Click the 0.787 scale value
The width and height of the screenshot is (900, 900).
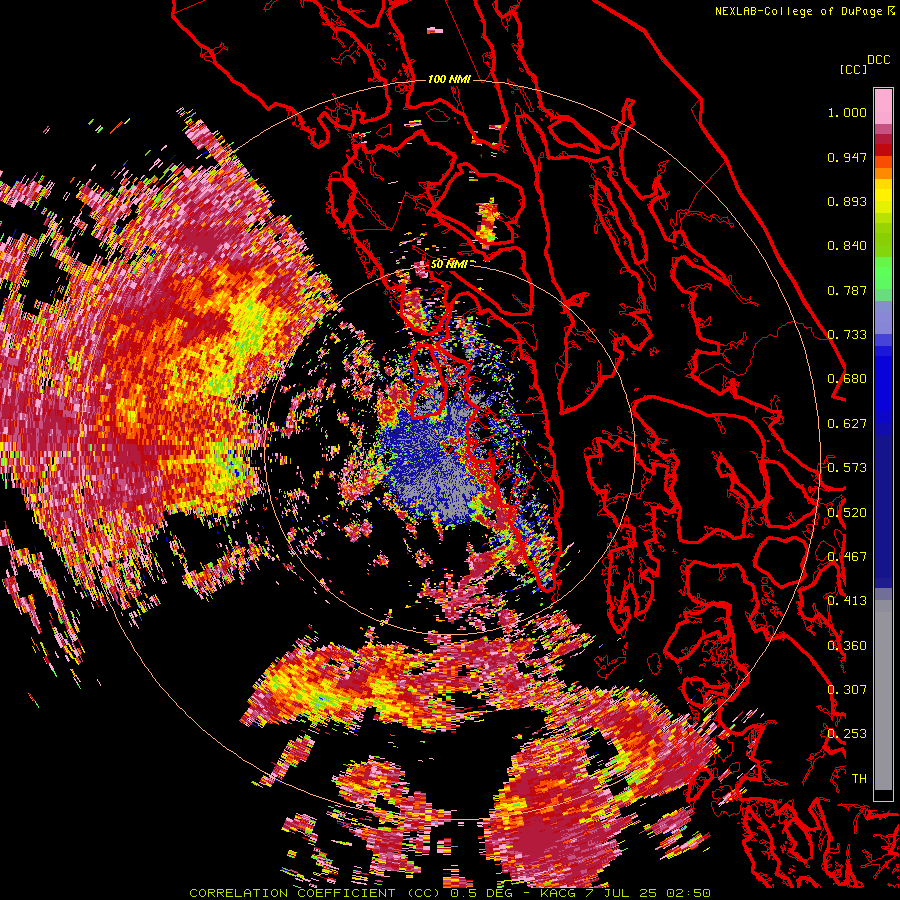tap(847, 290)
